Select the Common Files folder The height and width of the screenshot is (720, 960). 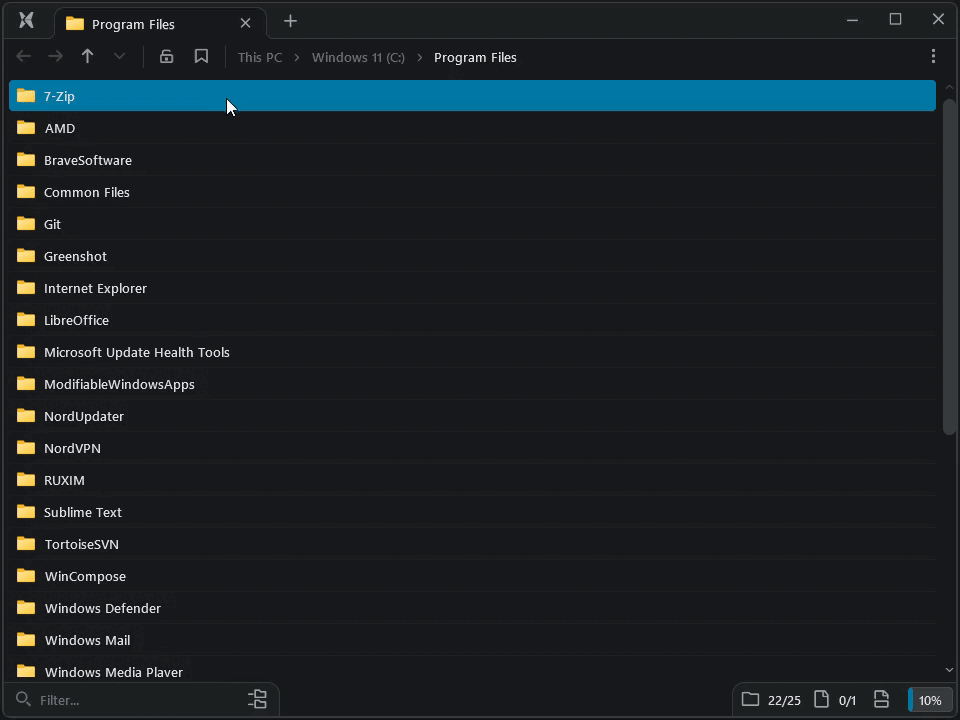472,192
